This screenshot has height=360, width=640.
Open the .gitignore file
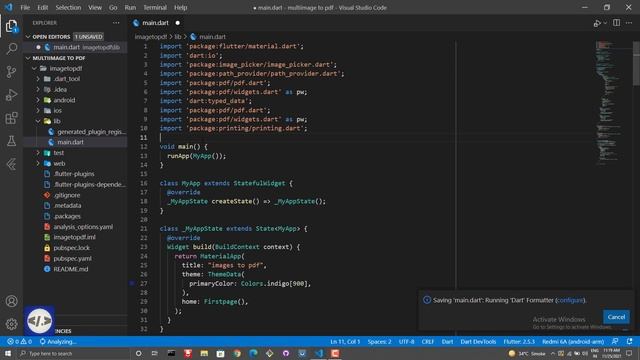pos(67,195)
